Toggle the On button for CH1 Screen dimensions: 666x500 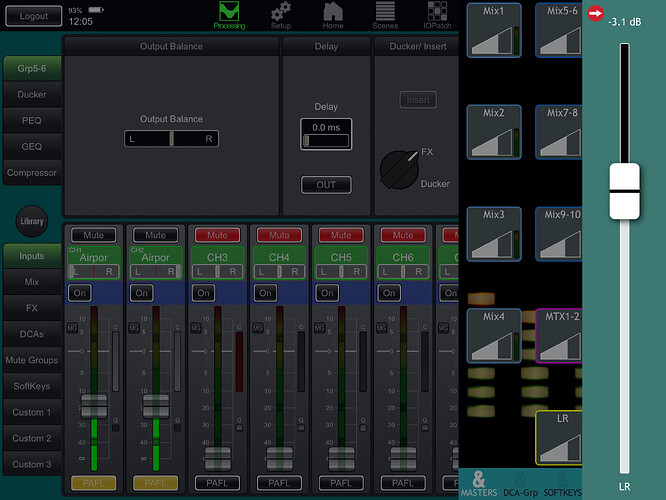click(x=80, y=293)
